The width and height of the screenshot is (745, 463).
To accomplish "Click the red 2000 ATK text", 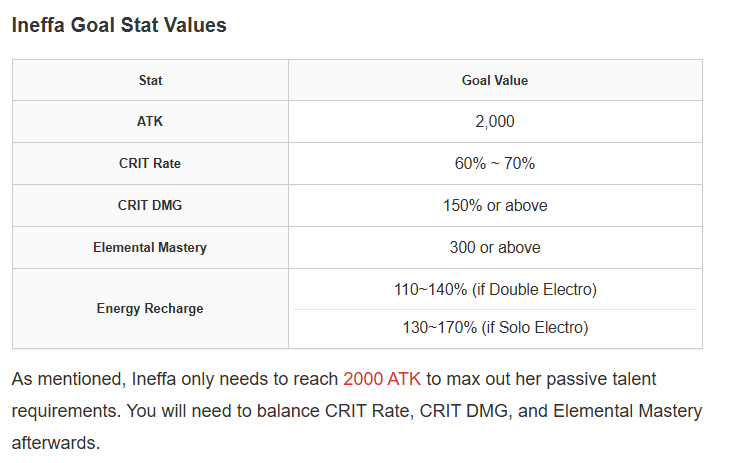I will click(383, 380).
